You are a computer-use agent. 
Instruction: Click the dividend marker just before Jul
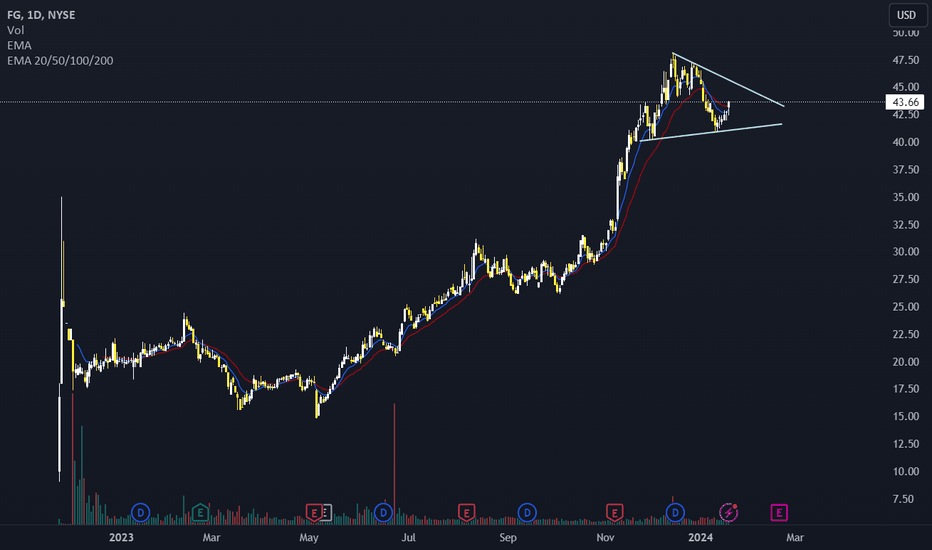383,512
